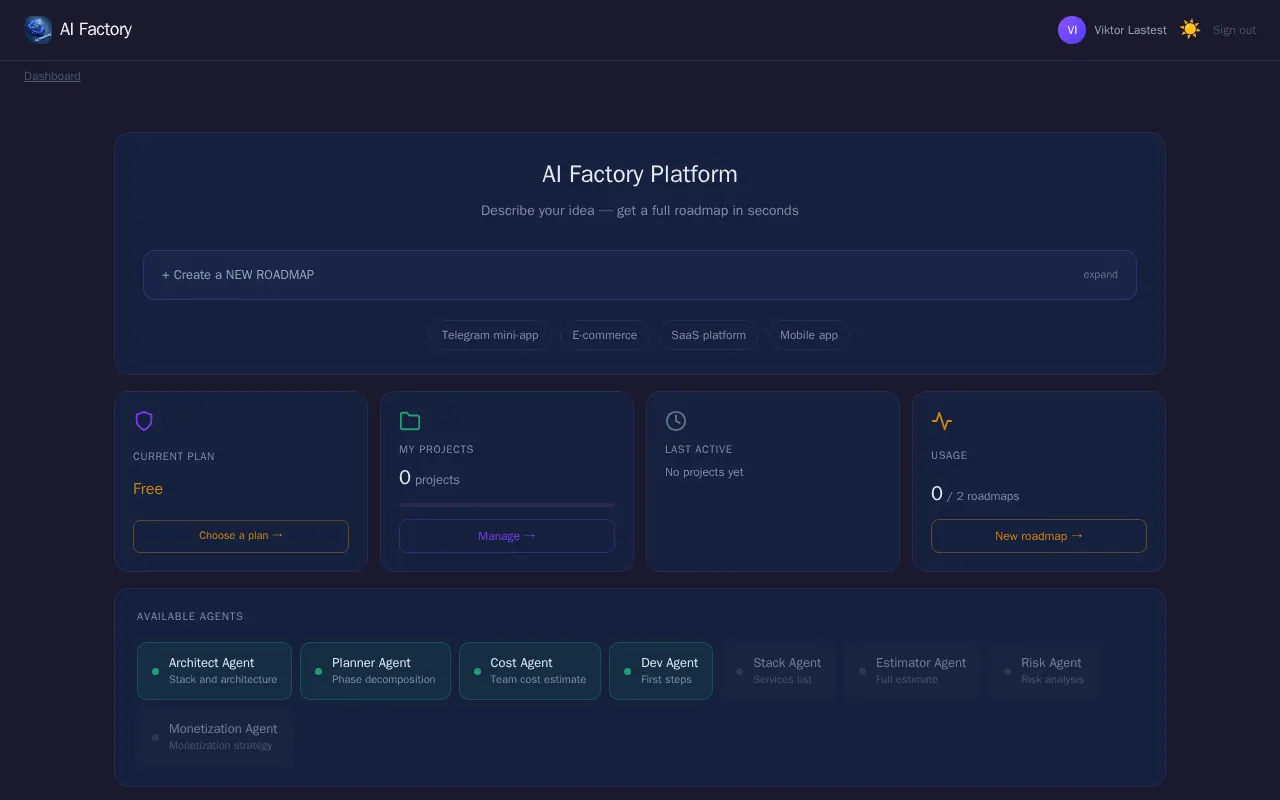1280x800 pixels.
Task: Select the Architect Agent card
Action: coord(214,671)
